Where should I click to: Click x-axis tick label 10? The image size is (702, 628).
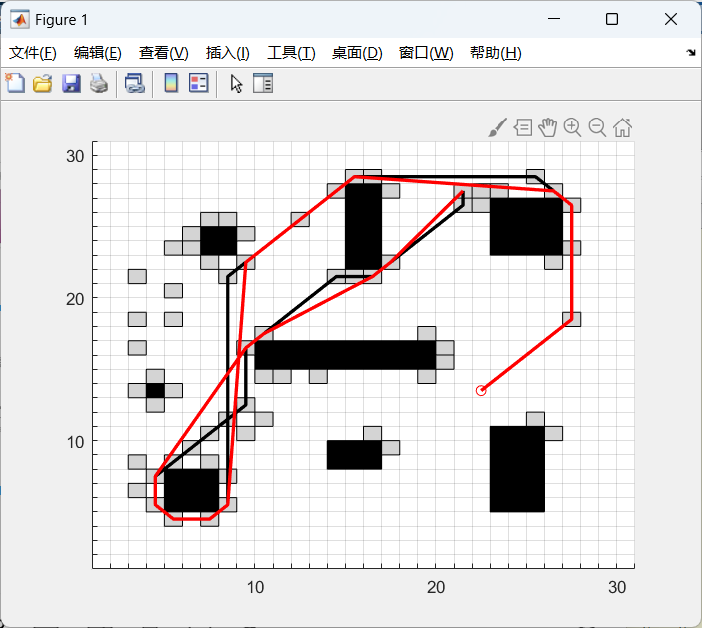pyautogui.click(x=255, y=587)
